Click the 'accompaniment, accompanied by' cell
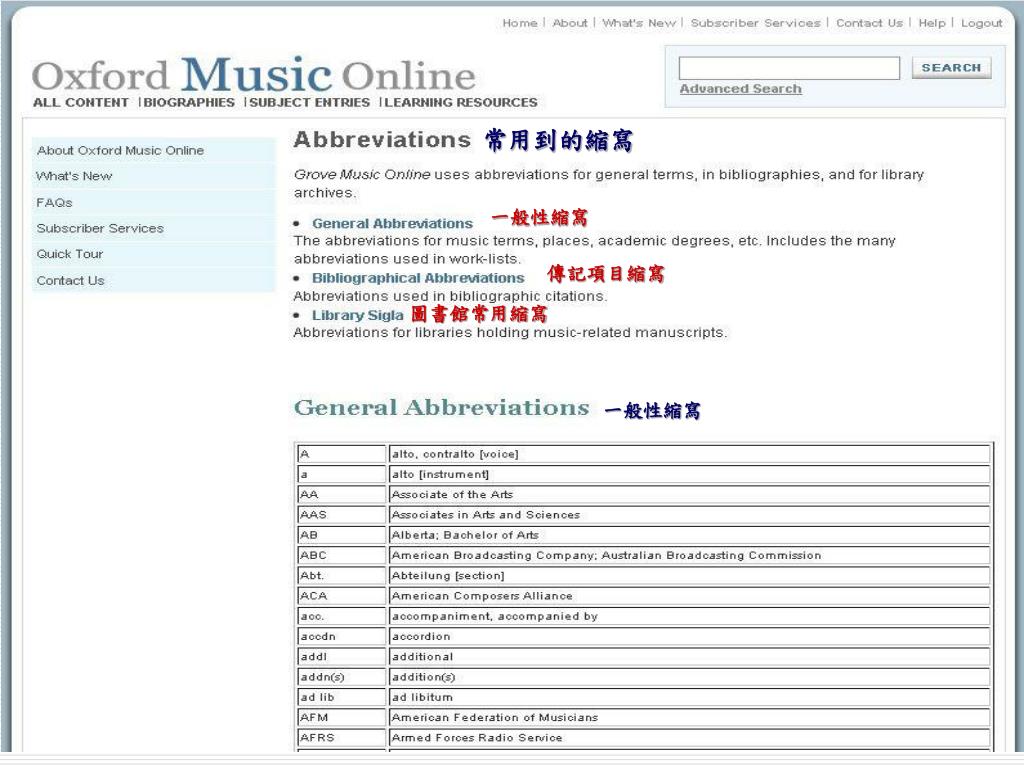 click(x=689, y=616)
